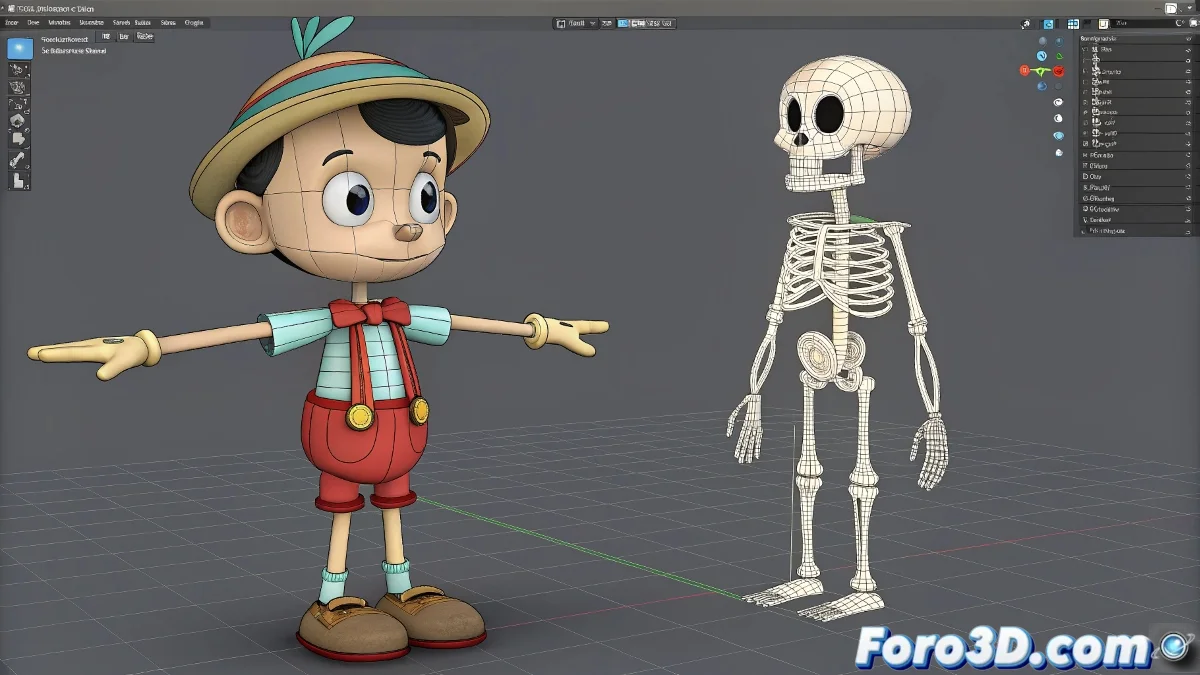Click the left red axis circle on the gizmo
This screenshot has height=675, width=1200.
[x=1024, y=71]
